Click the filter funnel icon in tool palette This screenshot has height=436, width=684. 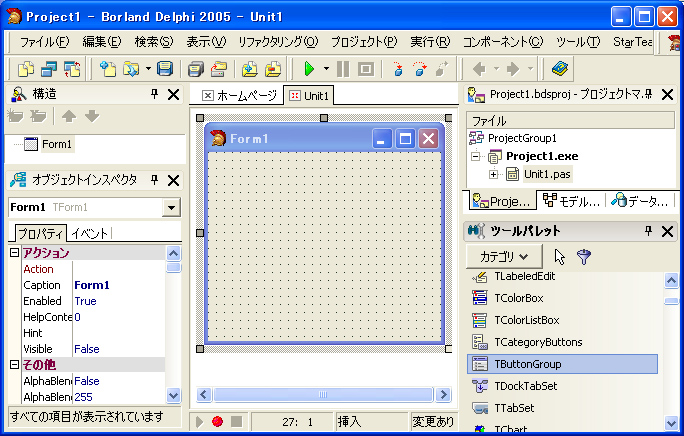coord(584,257)
